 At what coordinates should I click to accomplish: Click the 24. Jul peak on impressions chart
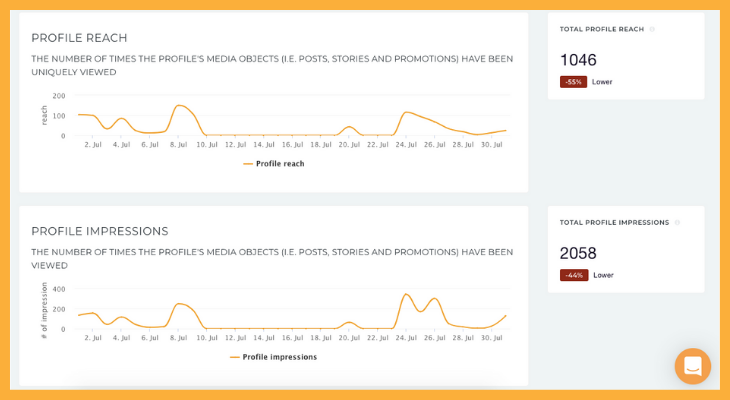[406, 294]
